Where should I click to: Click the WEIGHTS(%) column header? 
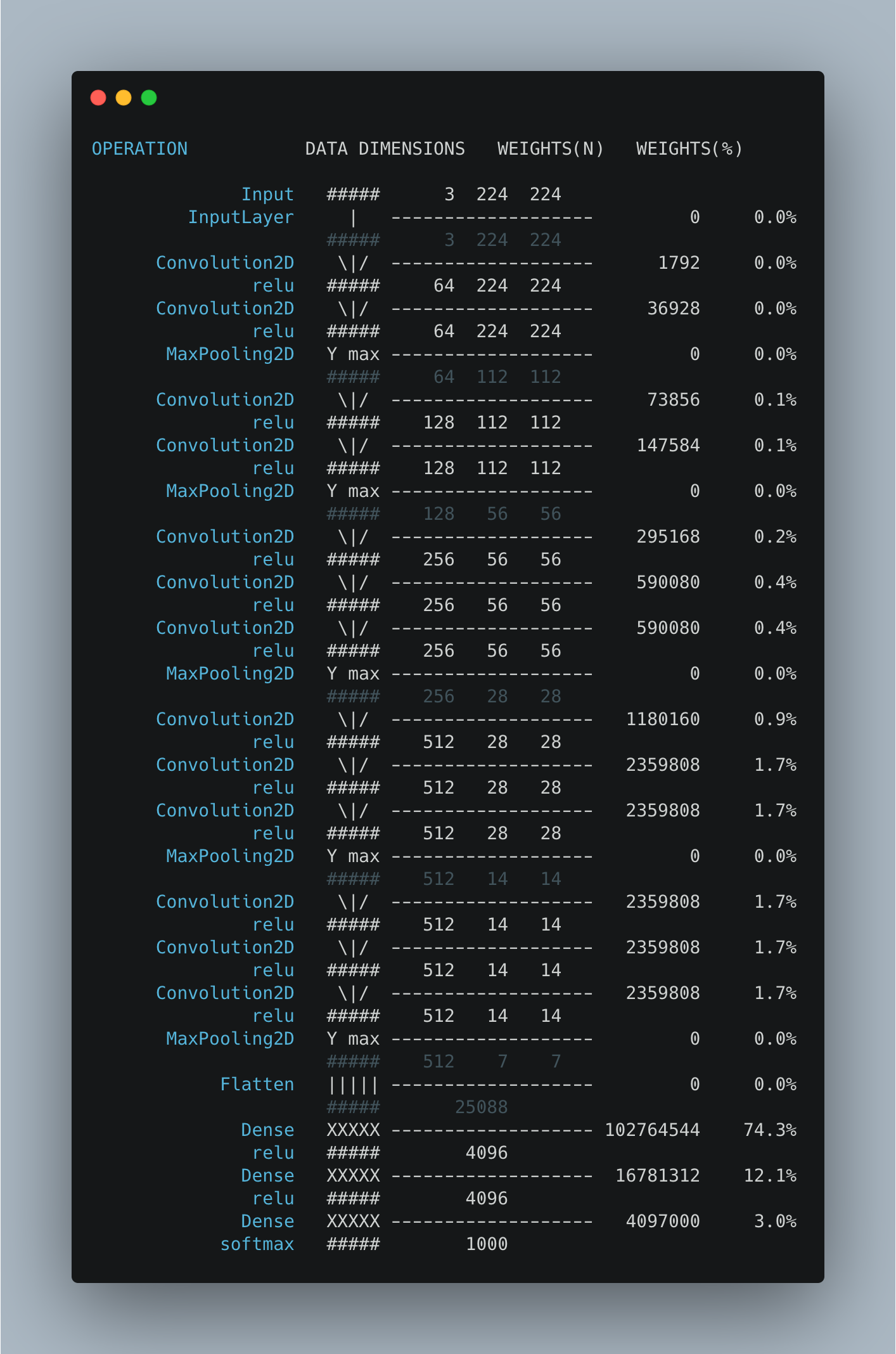pos(689,149)
